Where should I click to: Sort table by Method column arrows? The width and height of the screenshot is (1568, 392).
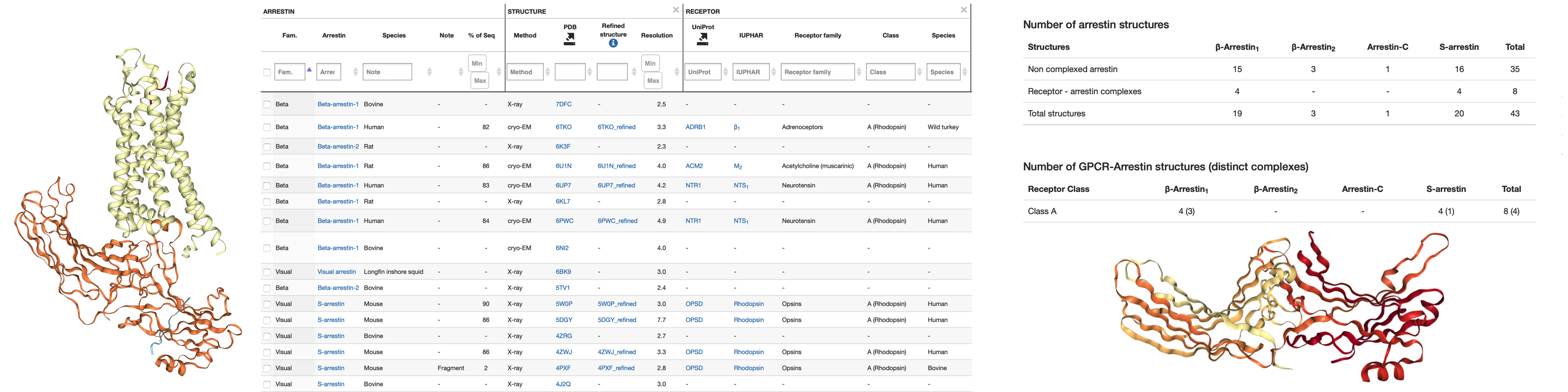pyautogui.click(x=548, y=72)
